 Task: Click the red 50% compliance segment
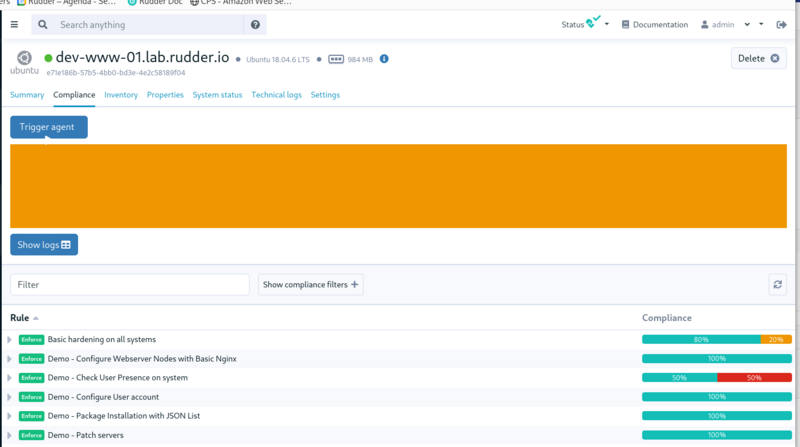(755, 378)
